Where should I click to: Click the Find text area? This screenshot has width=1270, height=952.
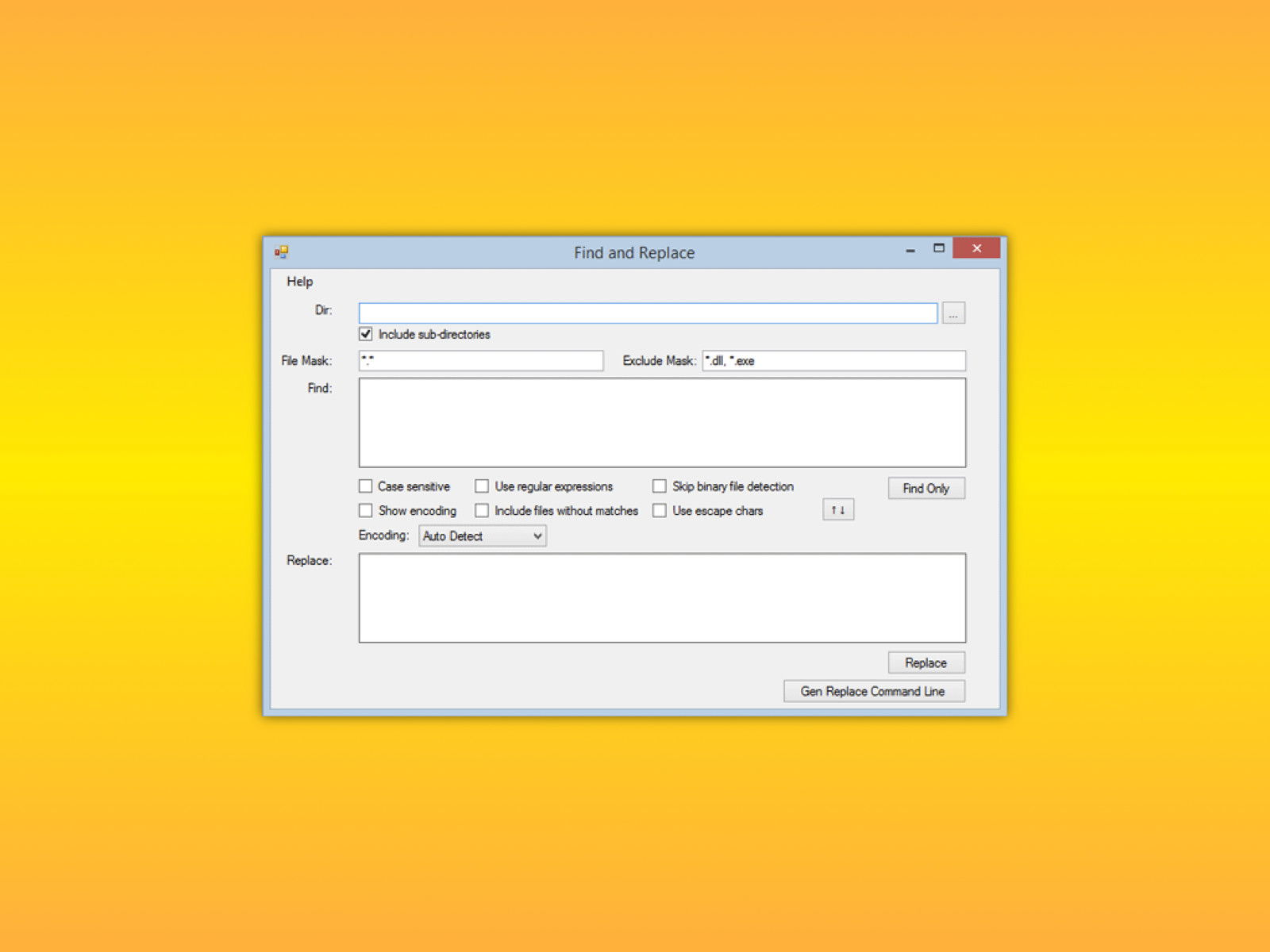(x=662, y=423)
